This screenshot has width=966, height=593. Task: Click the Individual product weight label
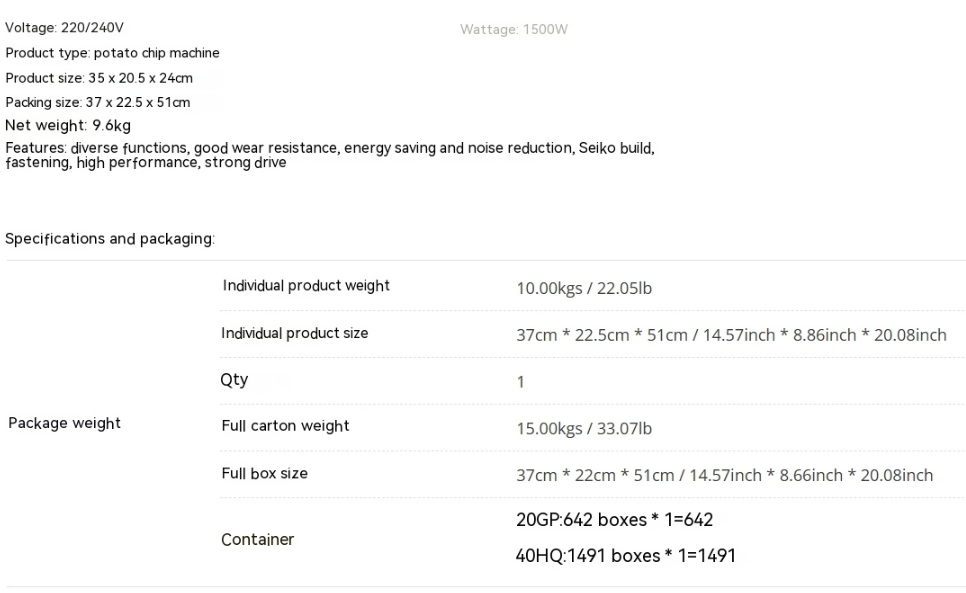coord(306,286)
